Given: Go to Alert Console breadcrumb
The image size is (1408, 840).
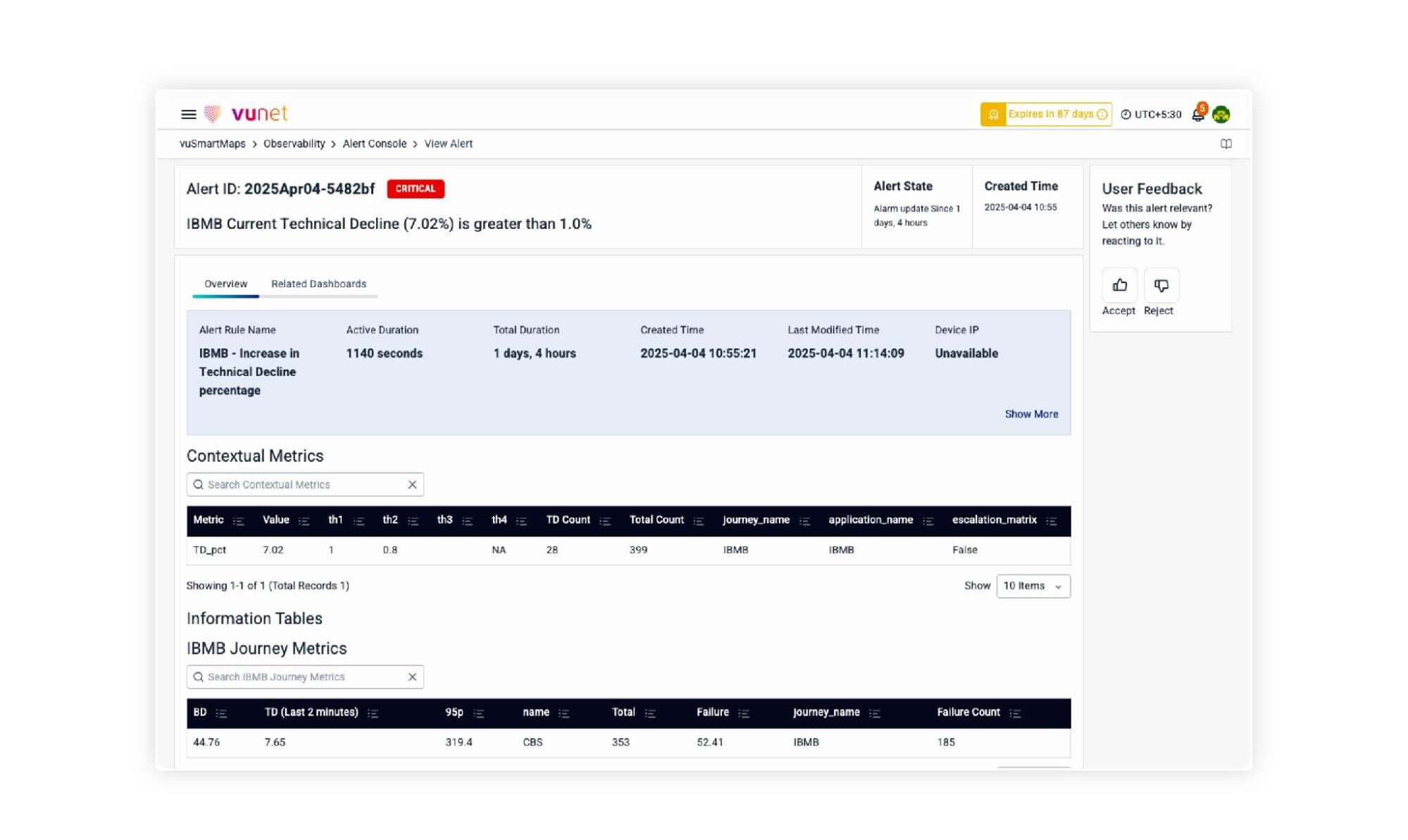Looking at the screenshot, I should [x=374, y=144].
